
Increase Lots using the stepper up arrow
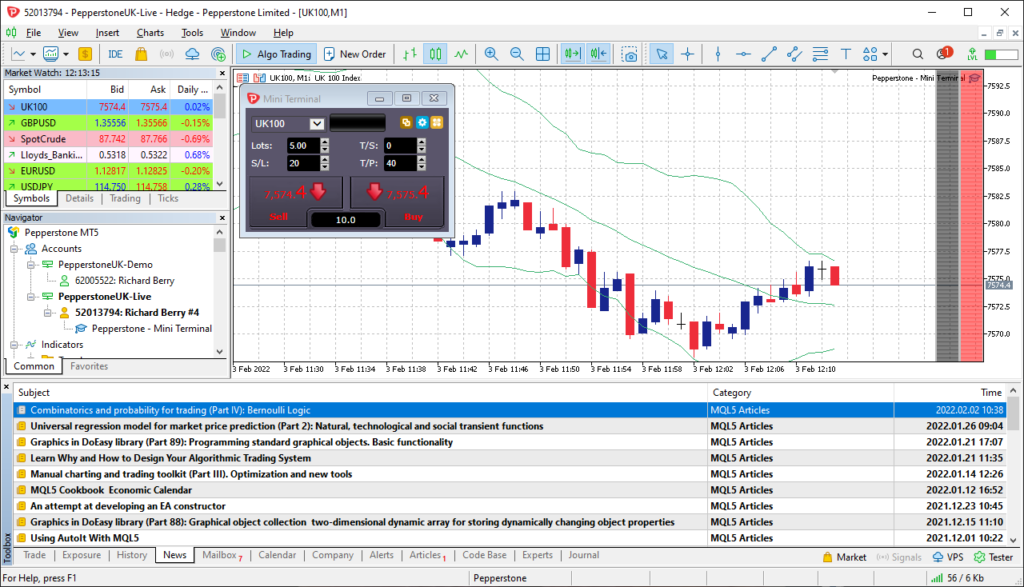[324, 142]
